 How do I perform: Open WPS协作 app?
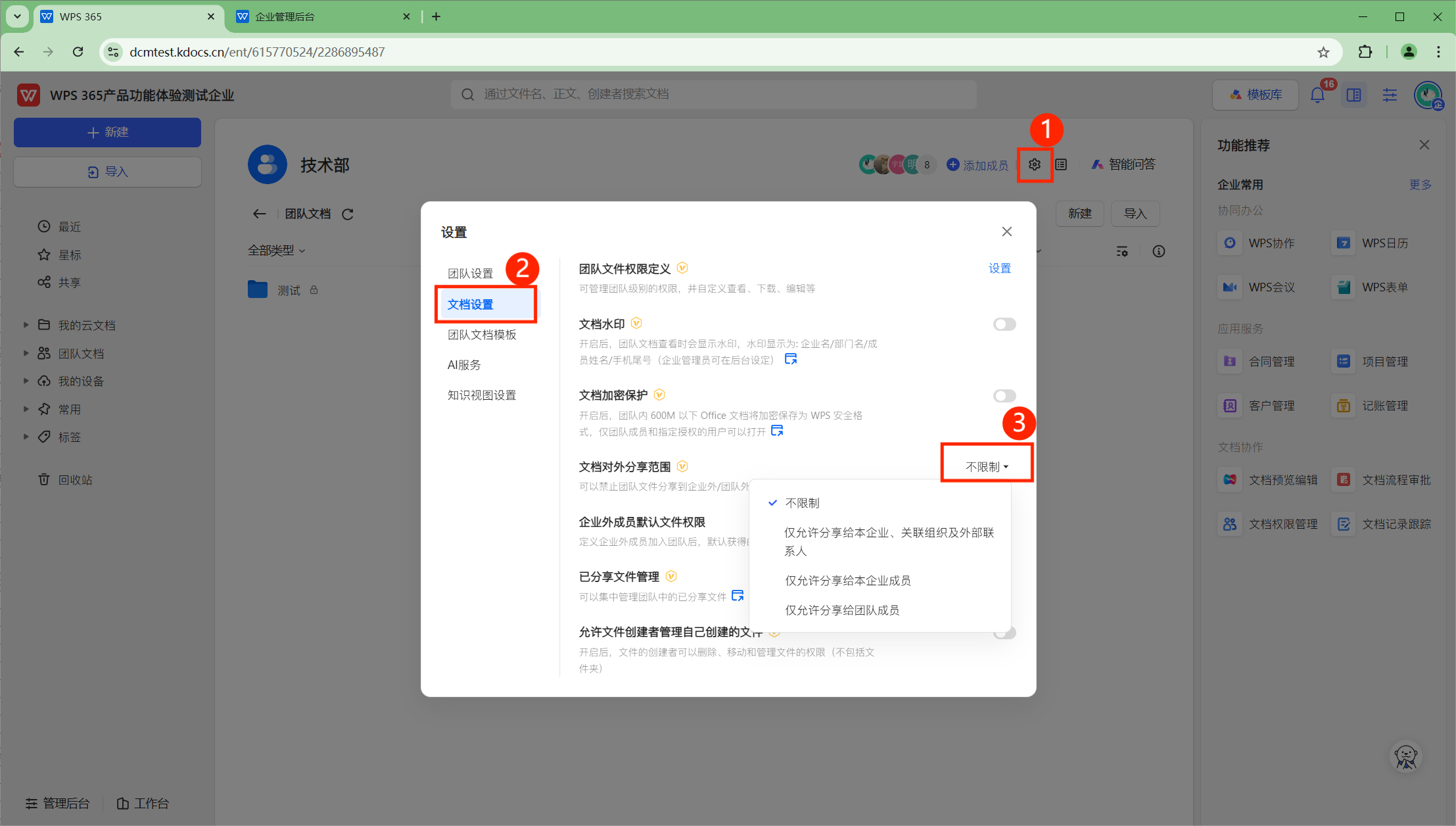(1256, 243)
